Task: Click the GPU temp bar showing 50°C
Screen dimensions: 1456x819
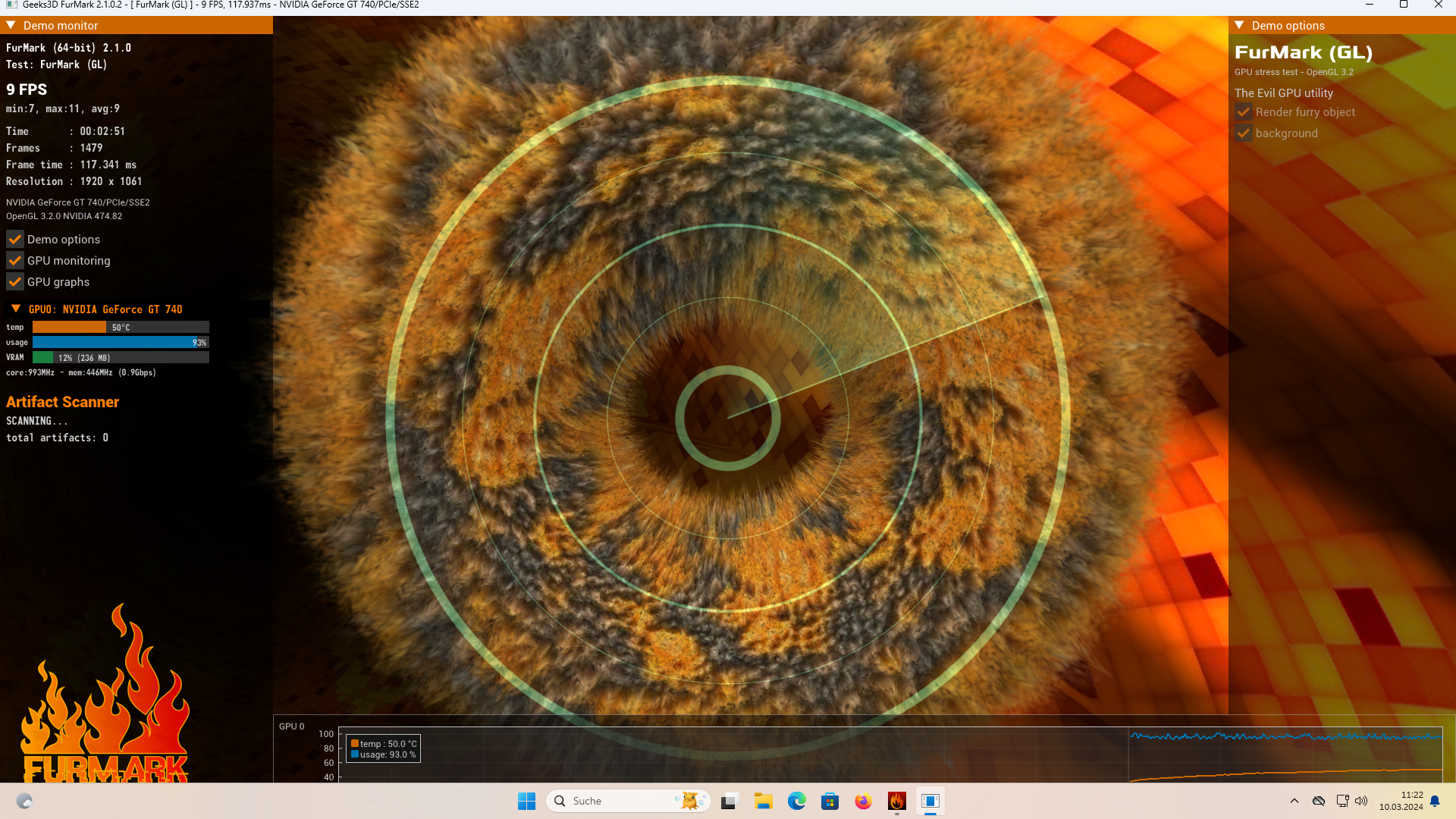Action: (x=121, y=328)
